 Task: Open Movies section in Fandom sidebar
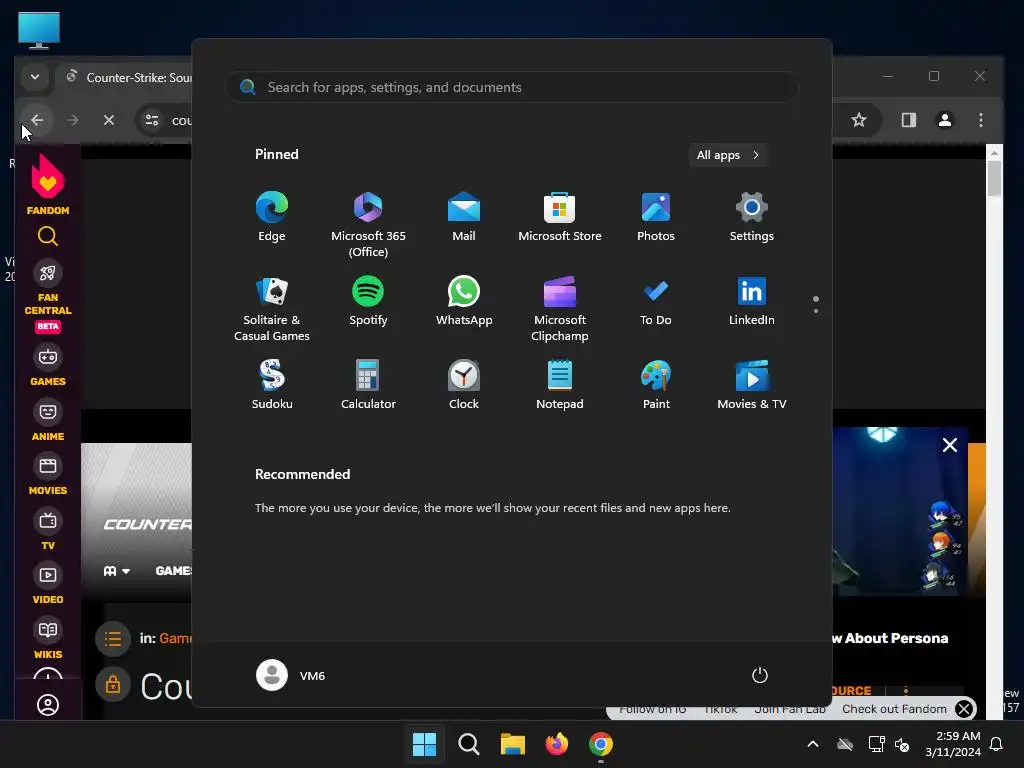[48, 475]
